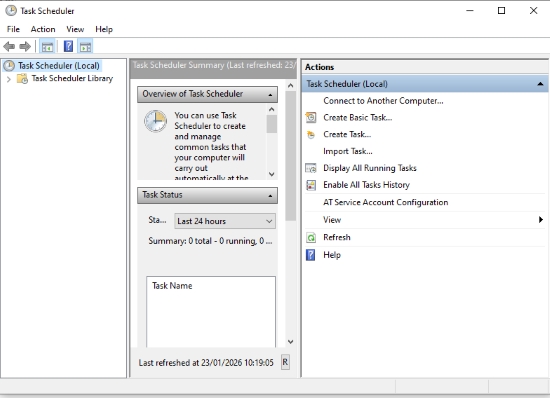Click Create Basic Task... action
Screen dimensions: 550x398
coord(357,117)
